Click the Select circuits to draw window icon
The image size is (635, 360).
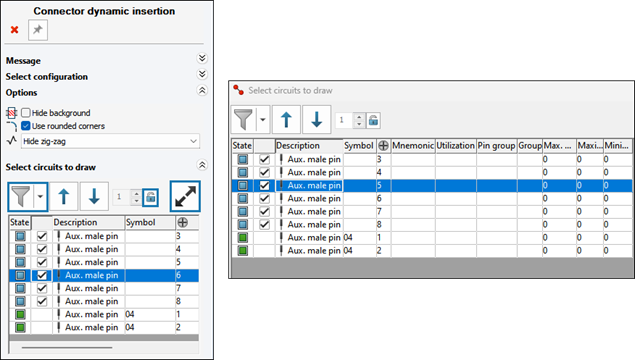239,90
